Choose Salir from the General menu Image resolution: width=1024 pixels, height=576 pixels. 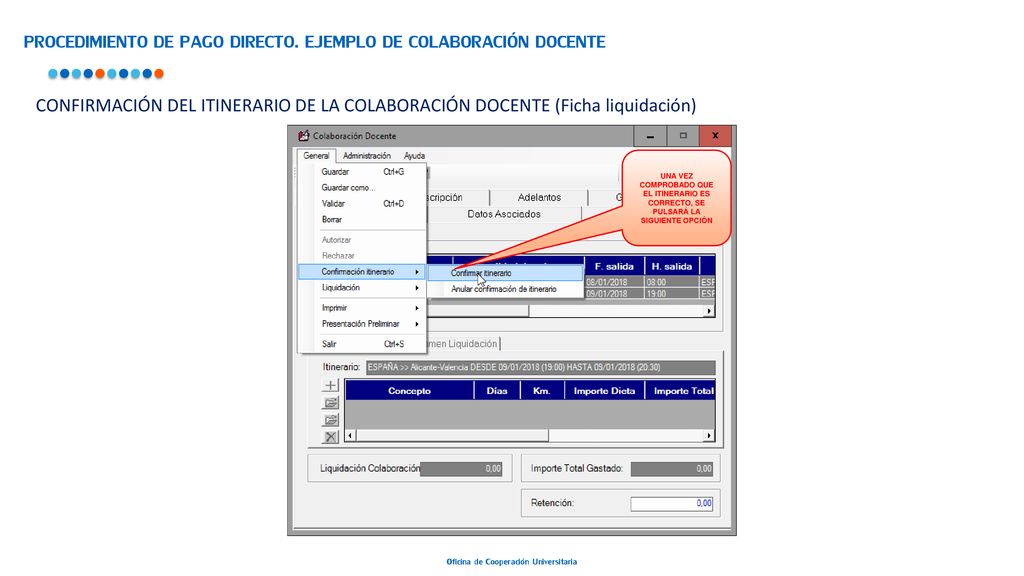point(362,344)
